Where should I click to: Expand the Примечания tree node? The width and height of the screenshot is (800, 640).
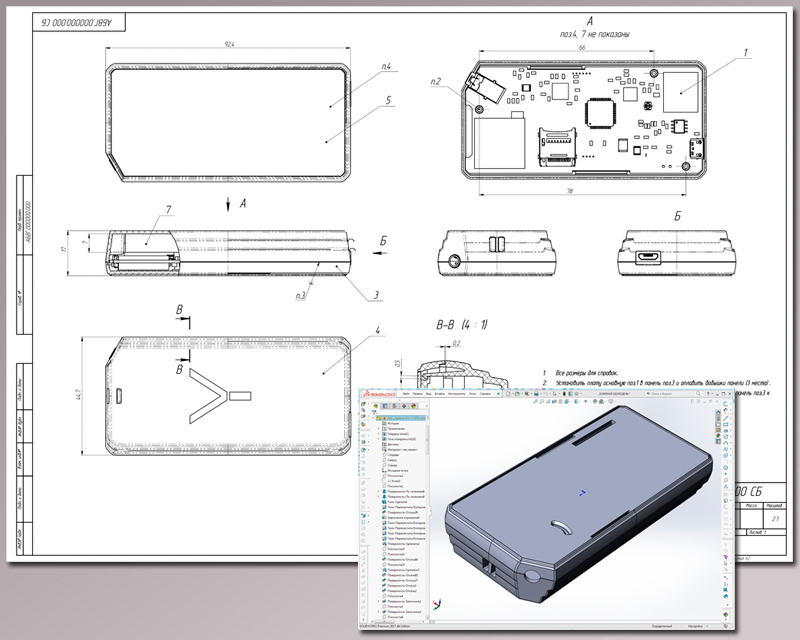click(x=379, y=429)
